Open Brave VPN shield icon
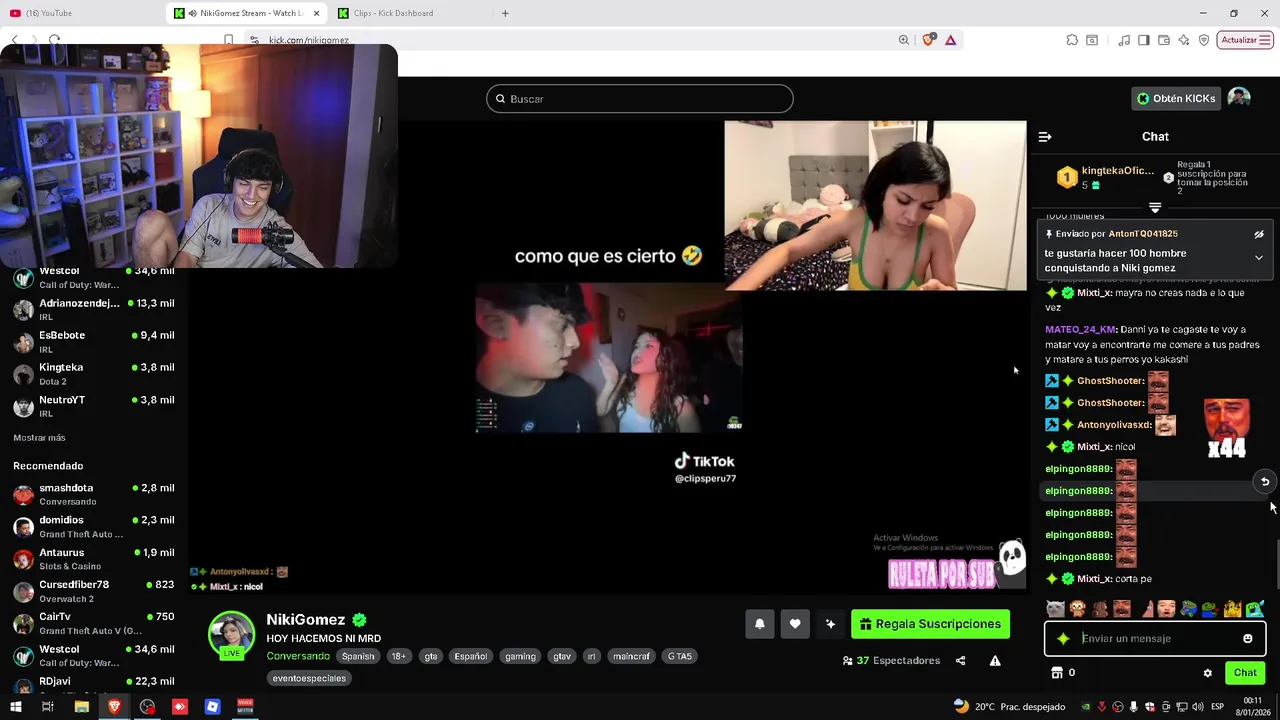 click(x=1204, y=40)
